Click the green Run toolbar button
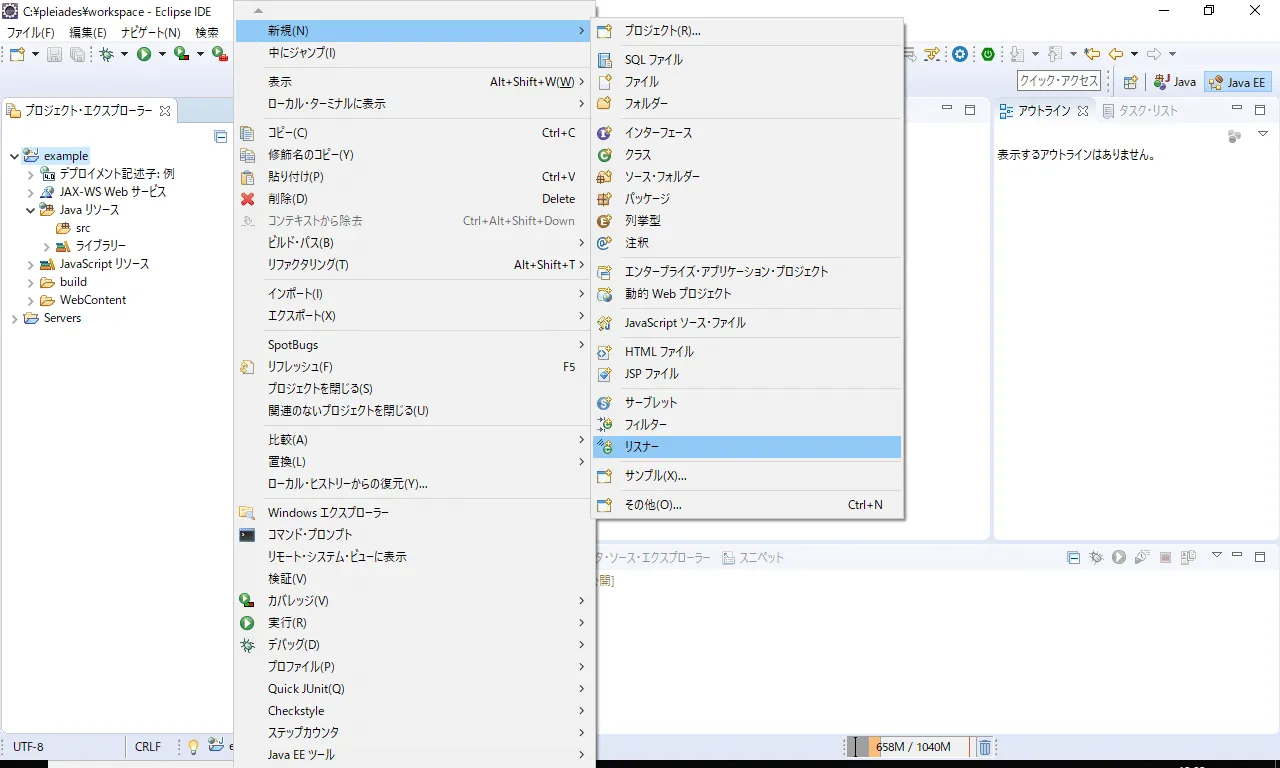The image size is (1280, 768). (144, 54)
